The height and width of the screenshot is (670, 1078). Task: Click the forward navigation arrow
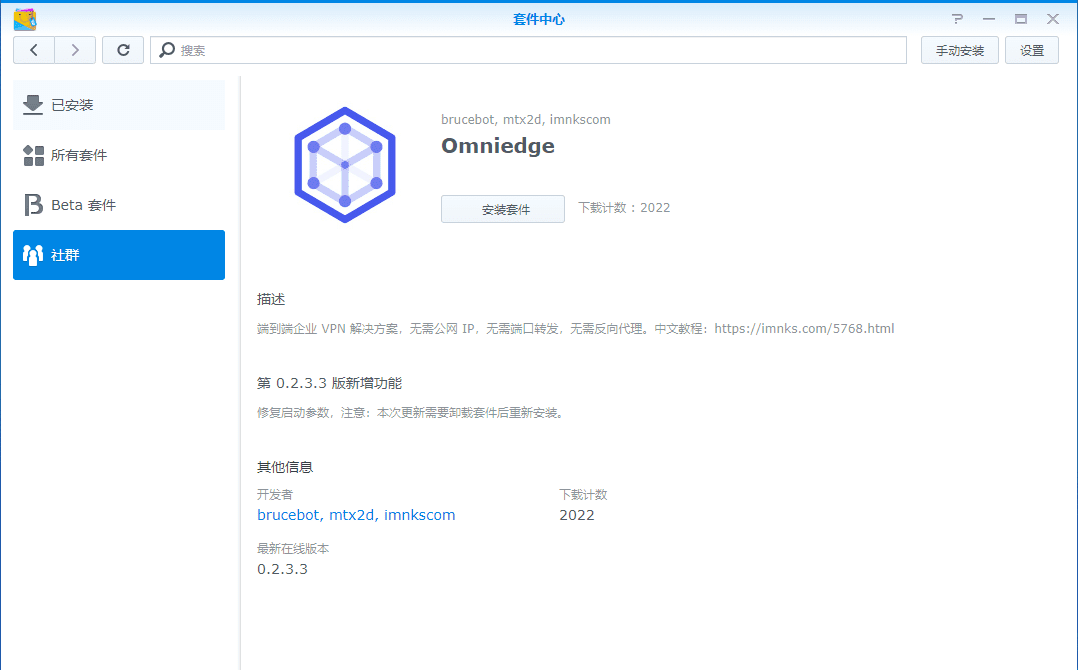coord(75,50)
